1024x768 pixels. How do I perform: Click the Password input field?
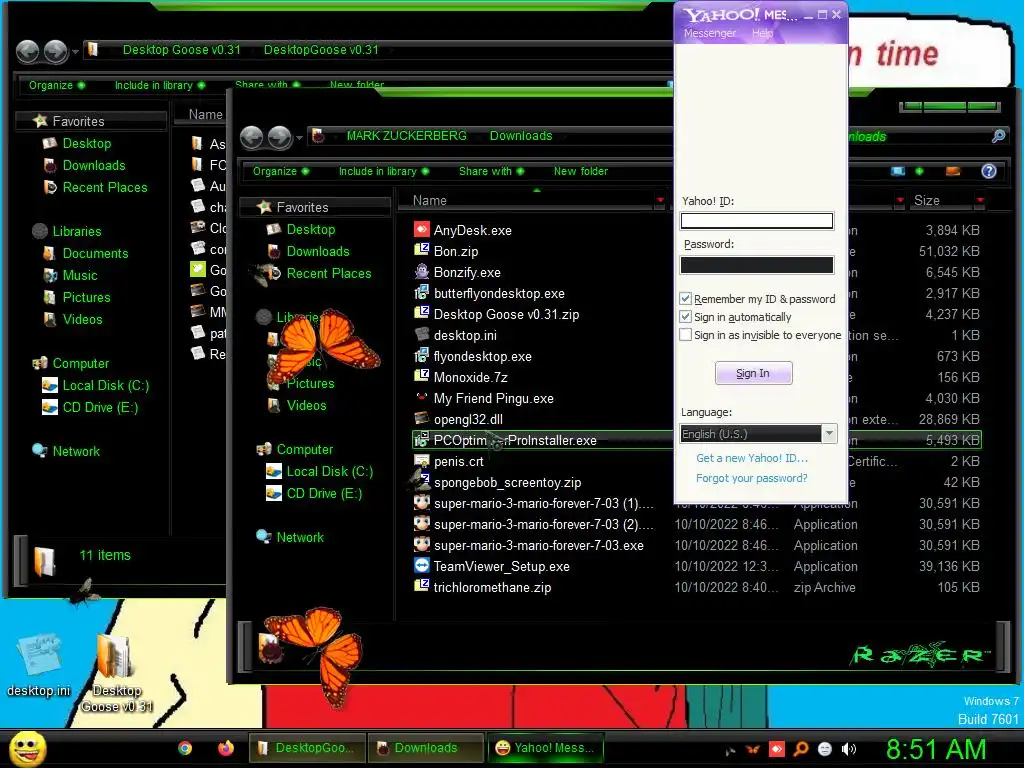click(756, 264)
